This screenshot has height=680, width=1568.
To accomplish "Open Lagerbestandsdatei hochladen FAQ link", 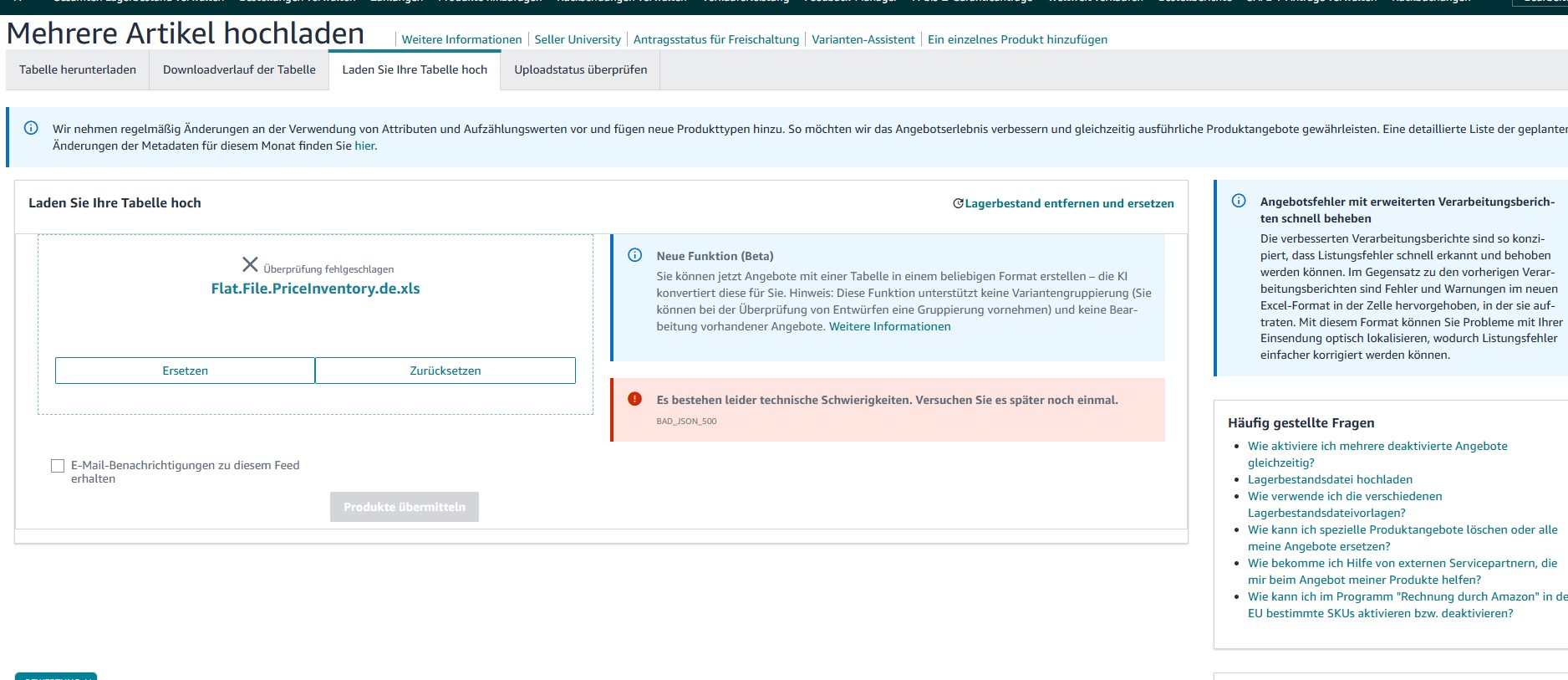I will [x=1330, y=479].
